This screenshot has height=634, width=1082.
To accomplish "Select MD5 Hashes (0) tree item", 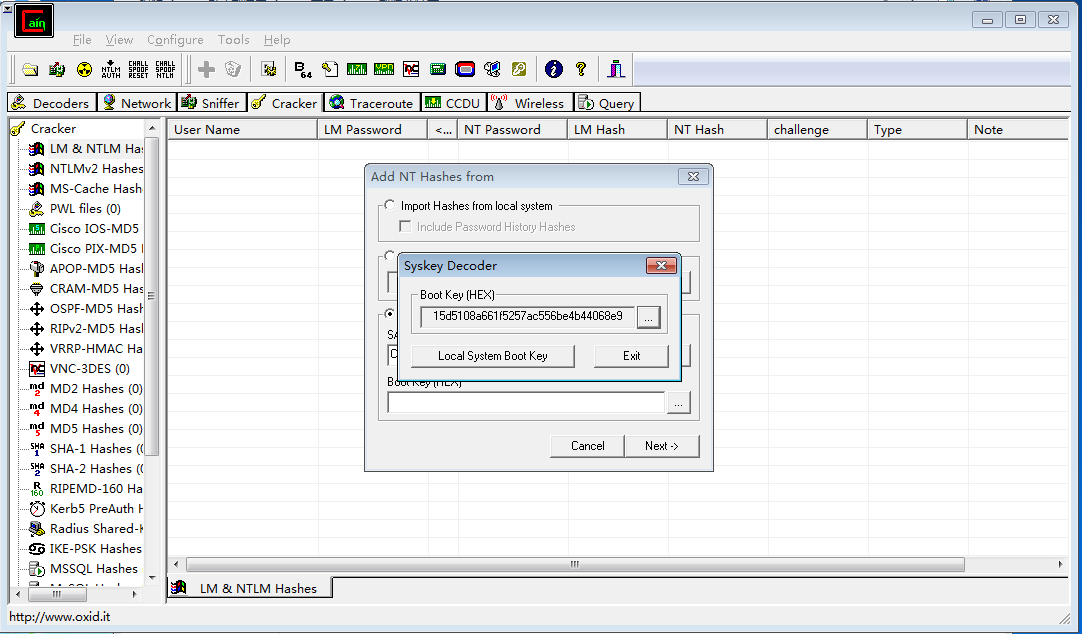I will [x=96, y=428].
